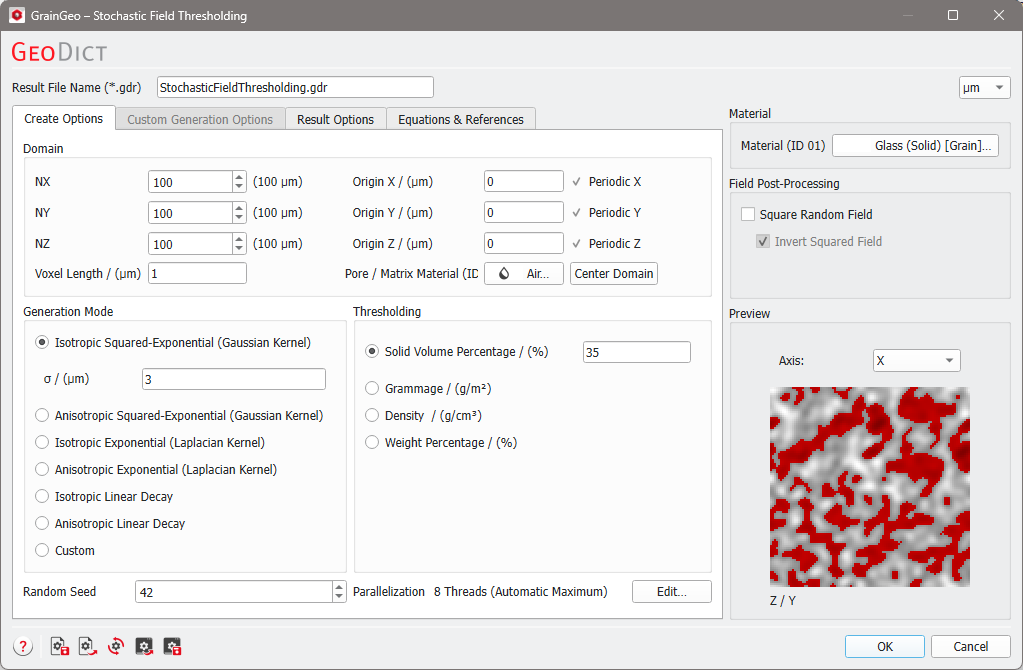The width and height of the screenshot is (1023, 670).
Task: Open help via the red question mark icon
Action: pos(23,647)
